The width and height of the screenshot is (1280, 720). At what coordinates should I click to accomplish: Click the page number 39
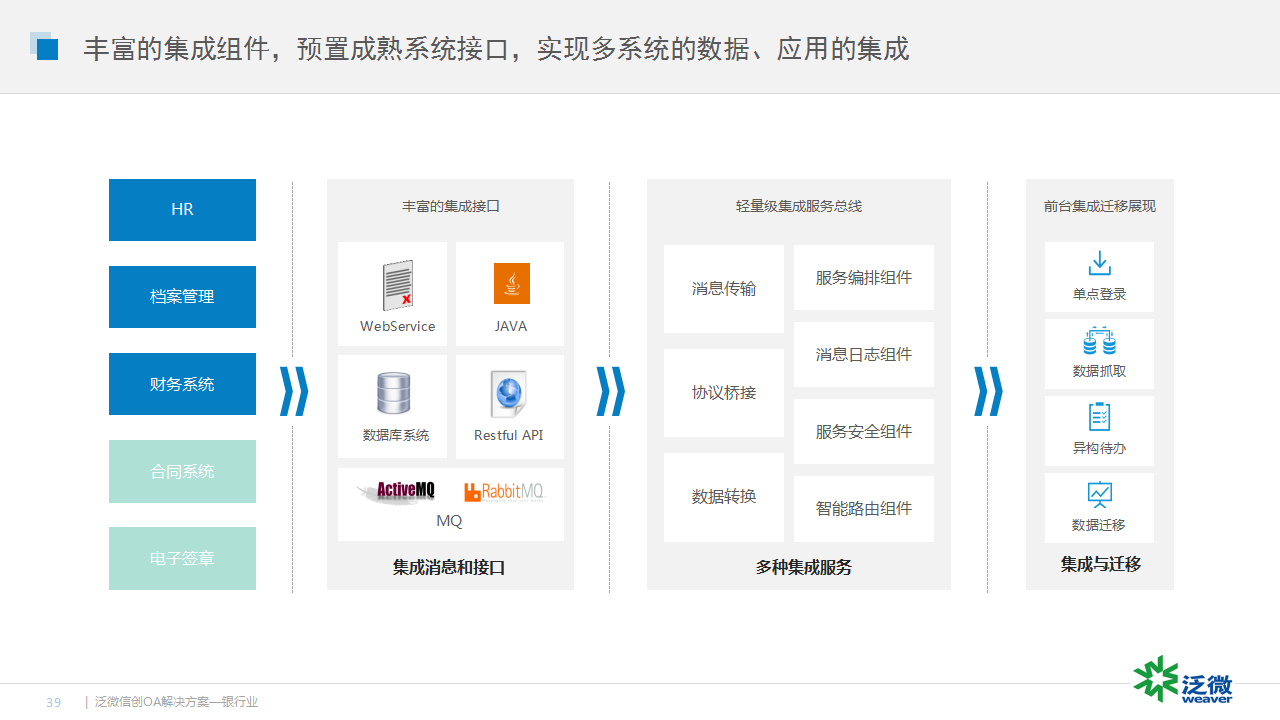tap(54, 703)
